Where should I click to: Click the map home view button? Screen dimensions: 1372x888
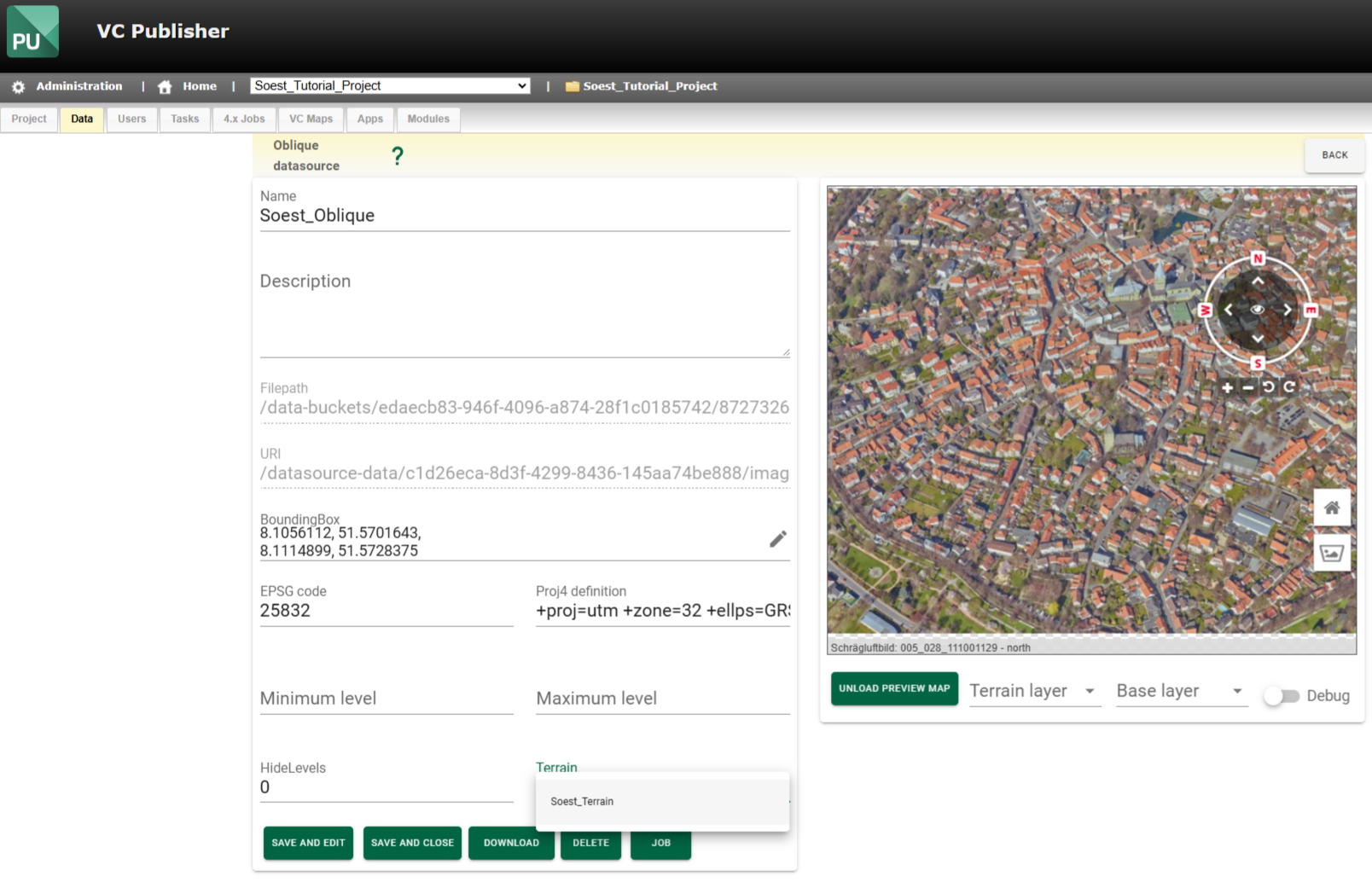tap(1331, 508)
